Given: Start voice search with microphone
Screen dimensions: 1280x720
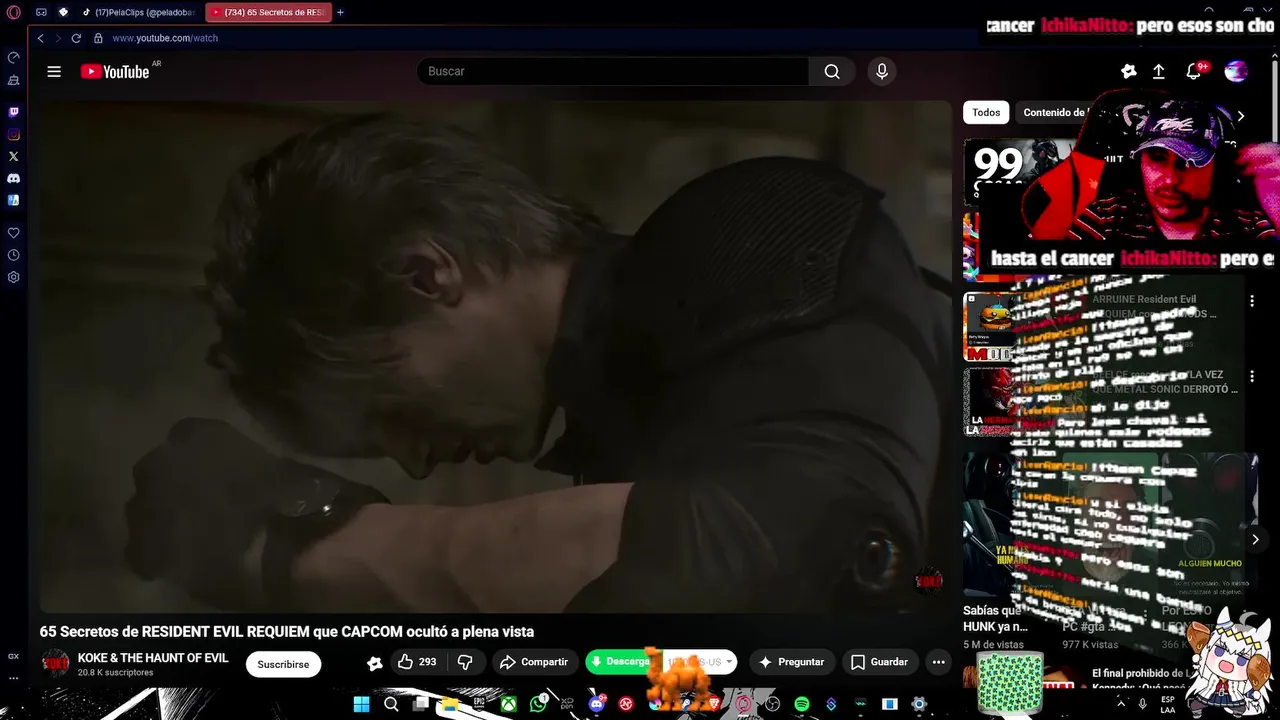Looking at the screenshot, I should (881, 71).
